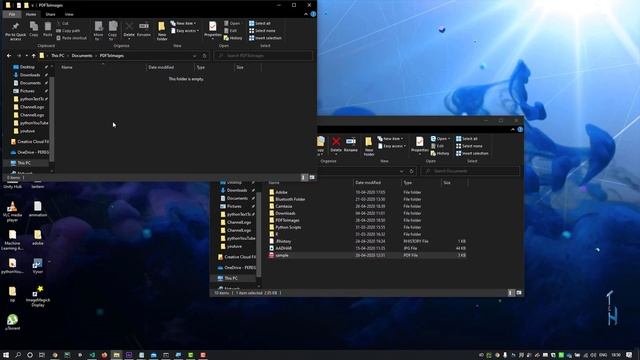Open Task View on the taskbar

pyautogui.click(x=42, y=355)
